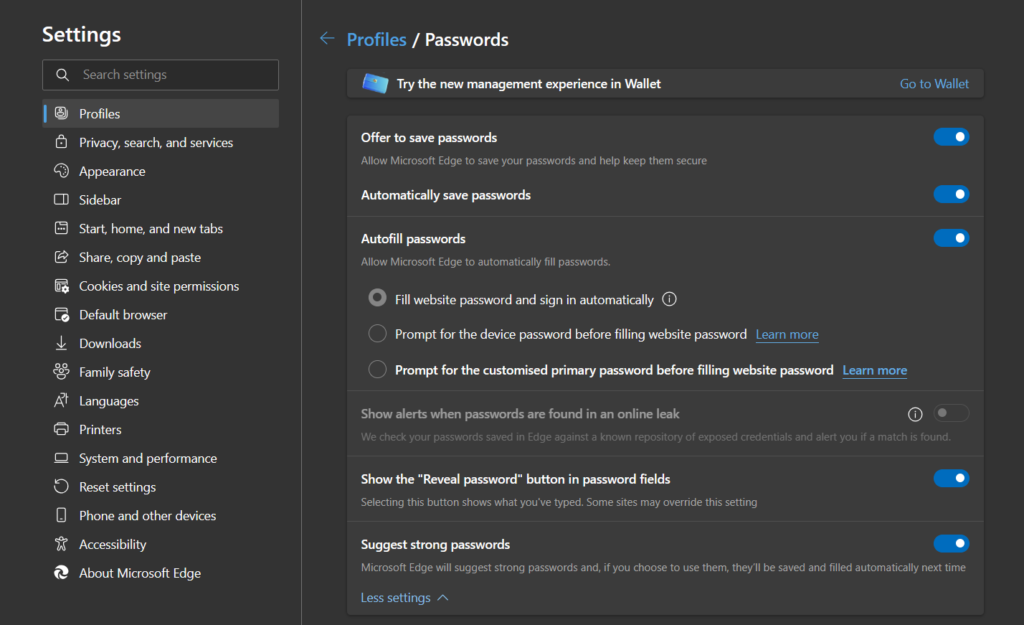Click the Wallet card icon in banner
1024x625 pixels.
(375, 84)
